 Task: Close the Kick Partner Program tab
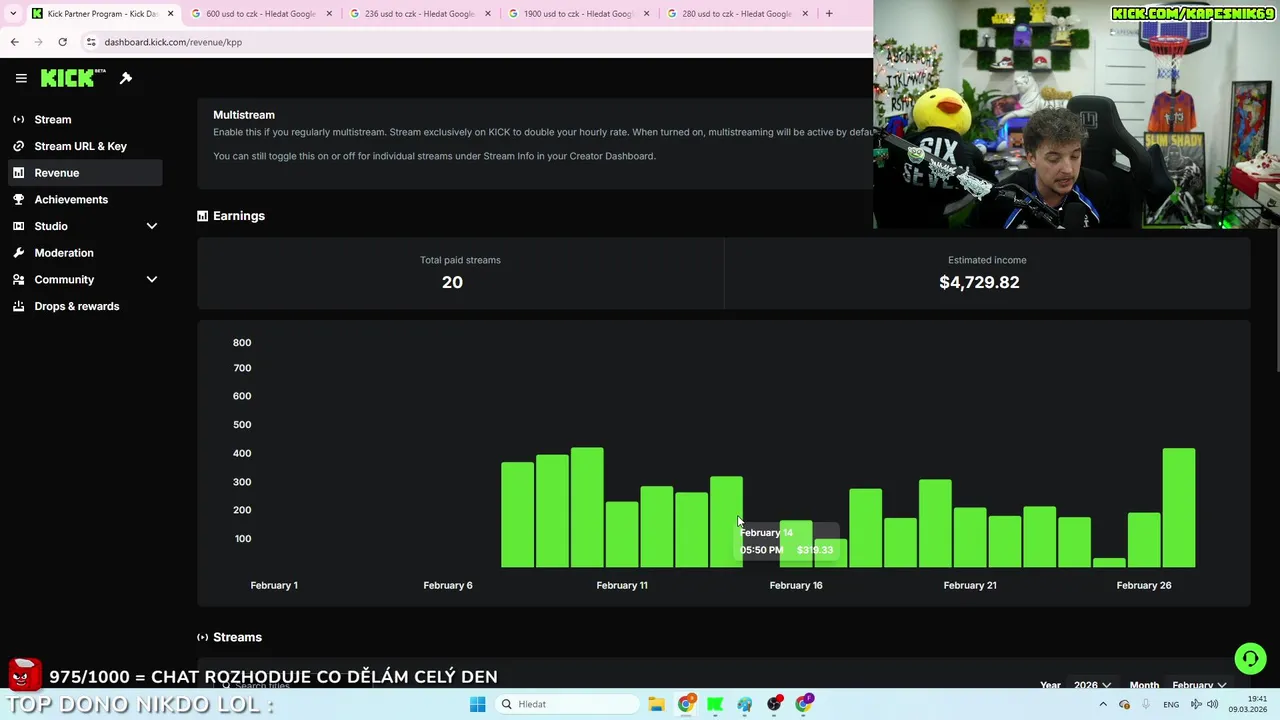click(170, 14)
